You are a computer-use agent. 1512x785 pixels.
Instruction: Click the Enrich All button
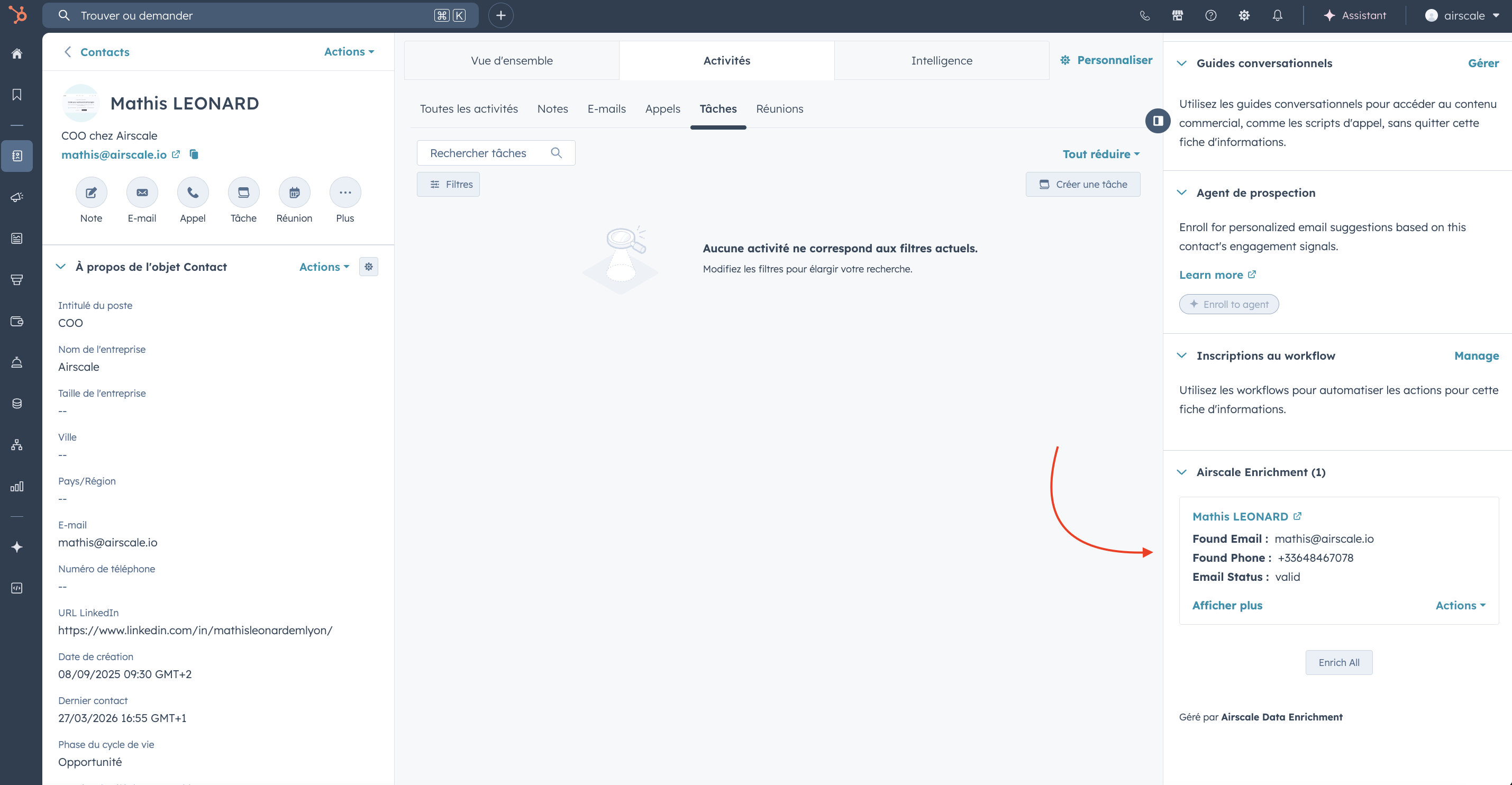point(1339,662)
